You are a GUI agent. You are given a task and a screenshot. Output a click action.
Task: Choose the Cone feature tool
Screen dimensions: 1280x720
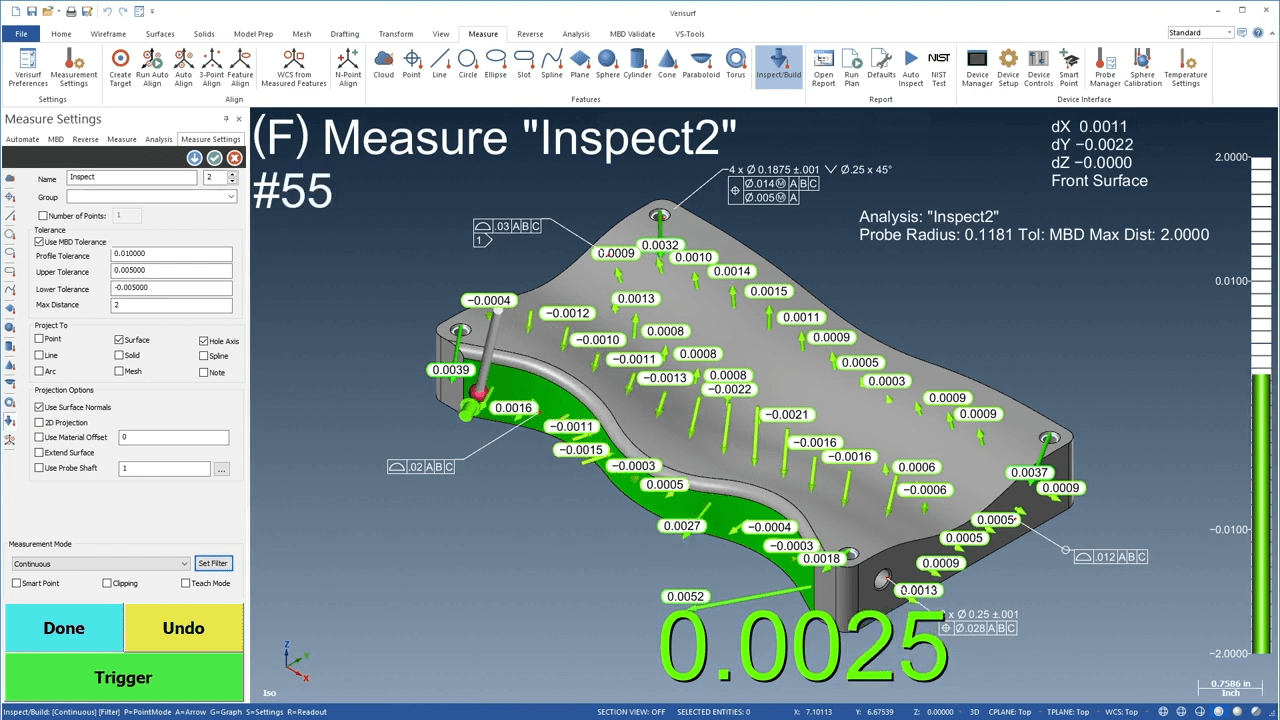click(x=667, y=63)
